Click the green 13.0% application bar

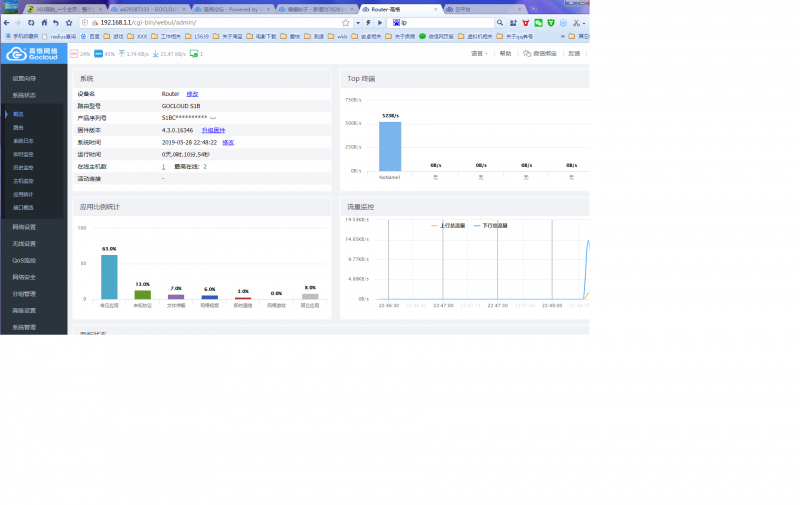click(x=142, y=295)
